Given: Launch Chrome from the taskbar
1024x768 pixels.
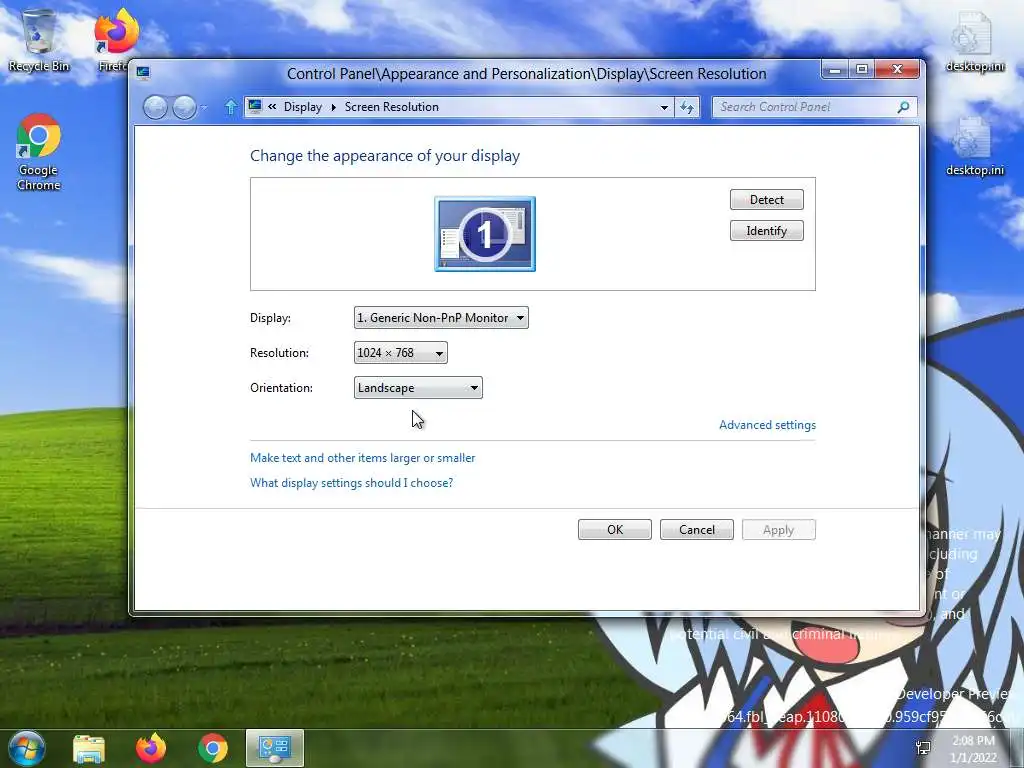Looking at the screenshot, I should coord(213,748).
